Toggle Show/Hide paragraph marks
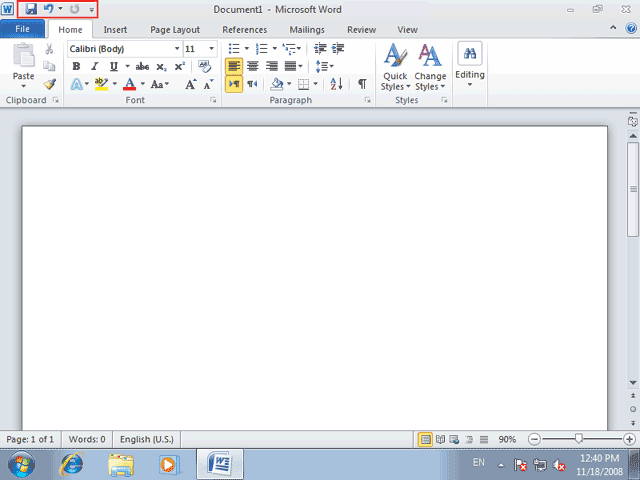 (362, 84)
